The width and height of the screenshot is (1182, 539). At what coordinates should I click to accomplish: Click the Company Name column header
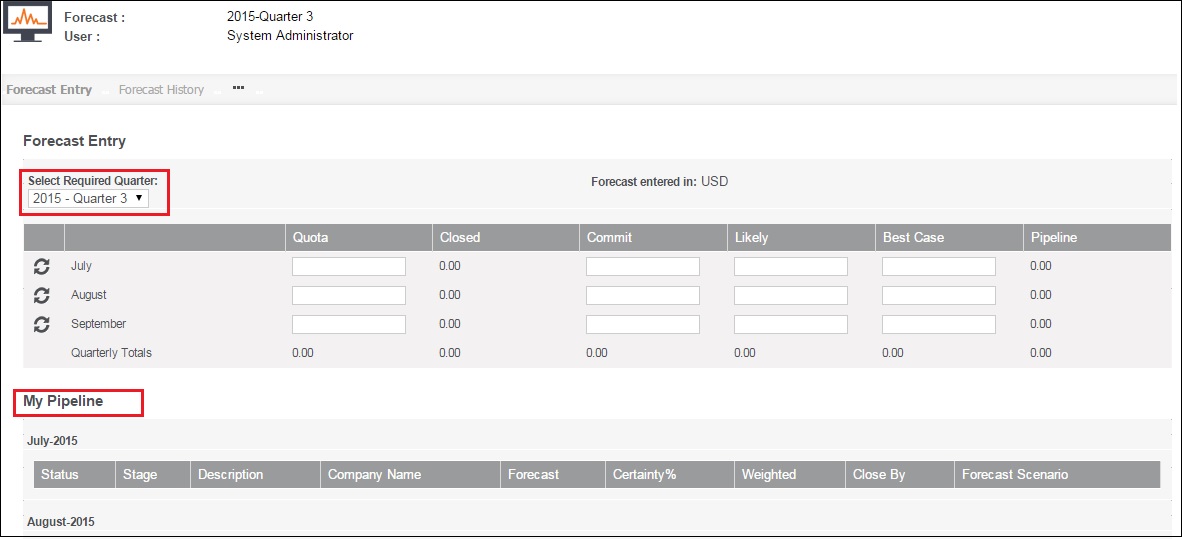[x=411, y=474]
